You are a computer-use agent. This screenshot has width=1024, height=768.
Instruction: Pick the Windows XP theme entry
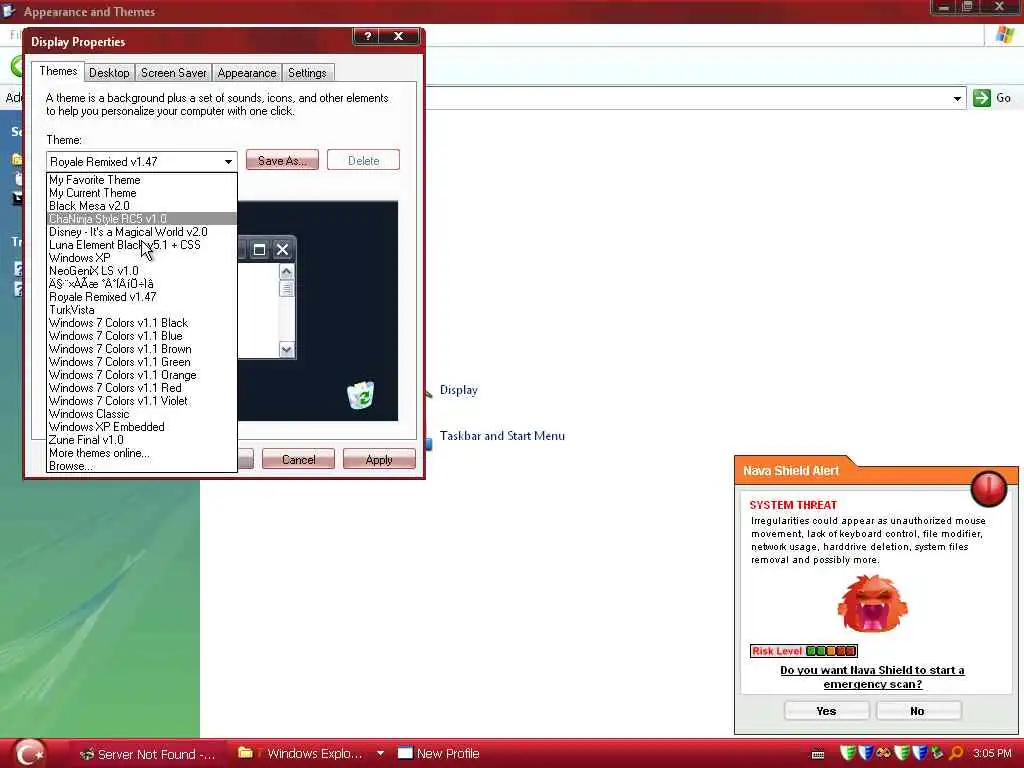(x=142, y=258)
